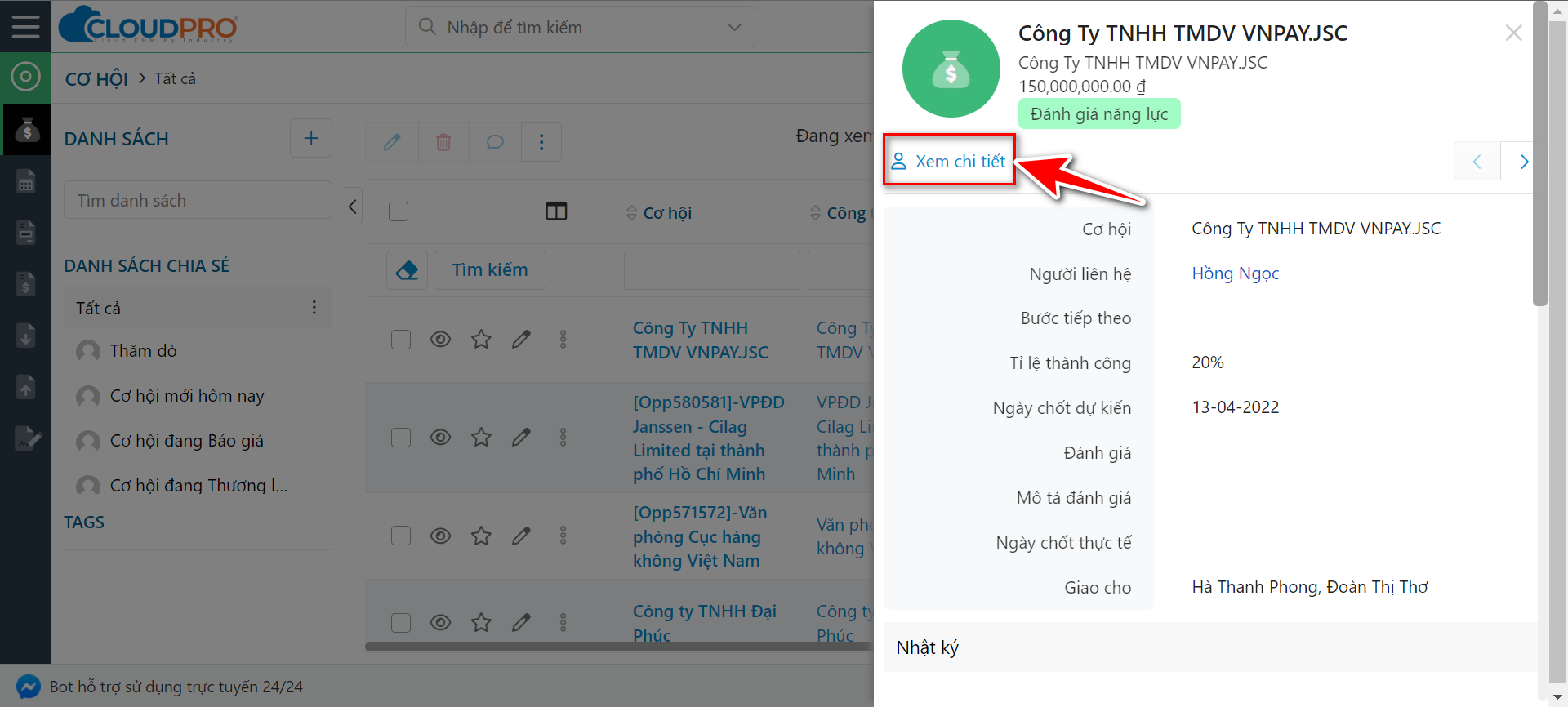
Task: Preview VNPAY.JSC row with eye icon
Action: tap(440, 339)
